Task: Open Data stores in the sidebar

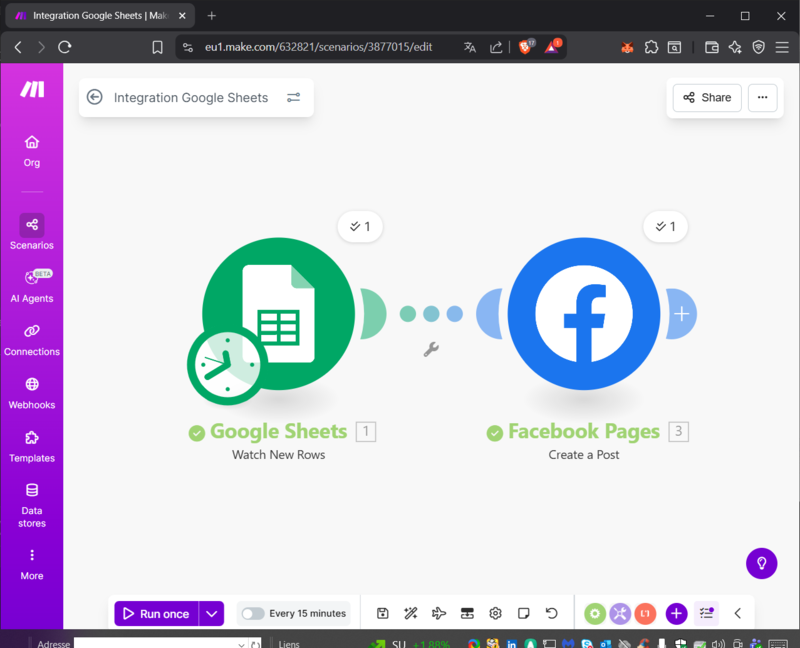Action: tap(32, 503)
